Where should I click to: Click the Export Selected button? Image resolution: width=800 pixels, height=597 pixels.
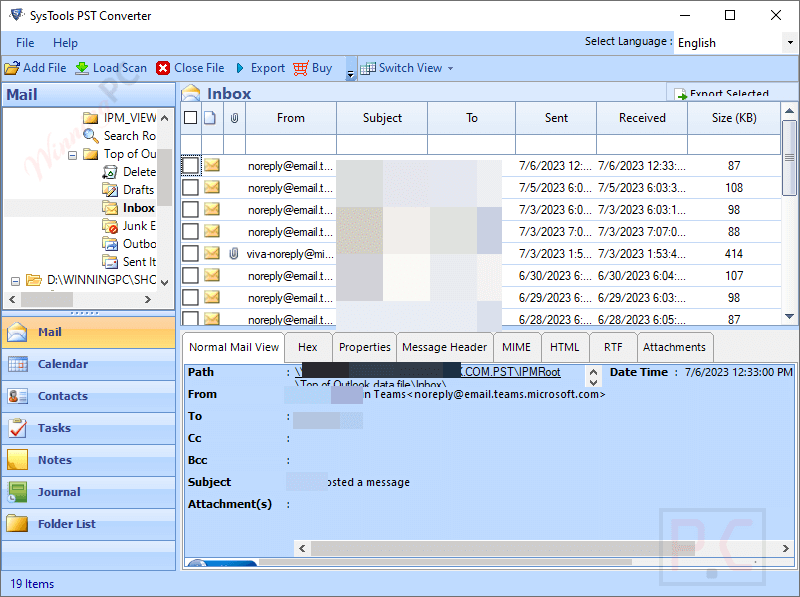(722, 93)
